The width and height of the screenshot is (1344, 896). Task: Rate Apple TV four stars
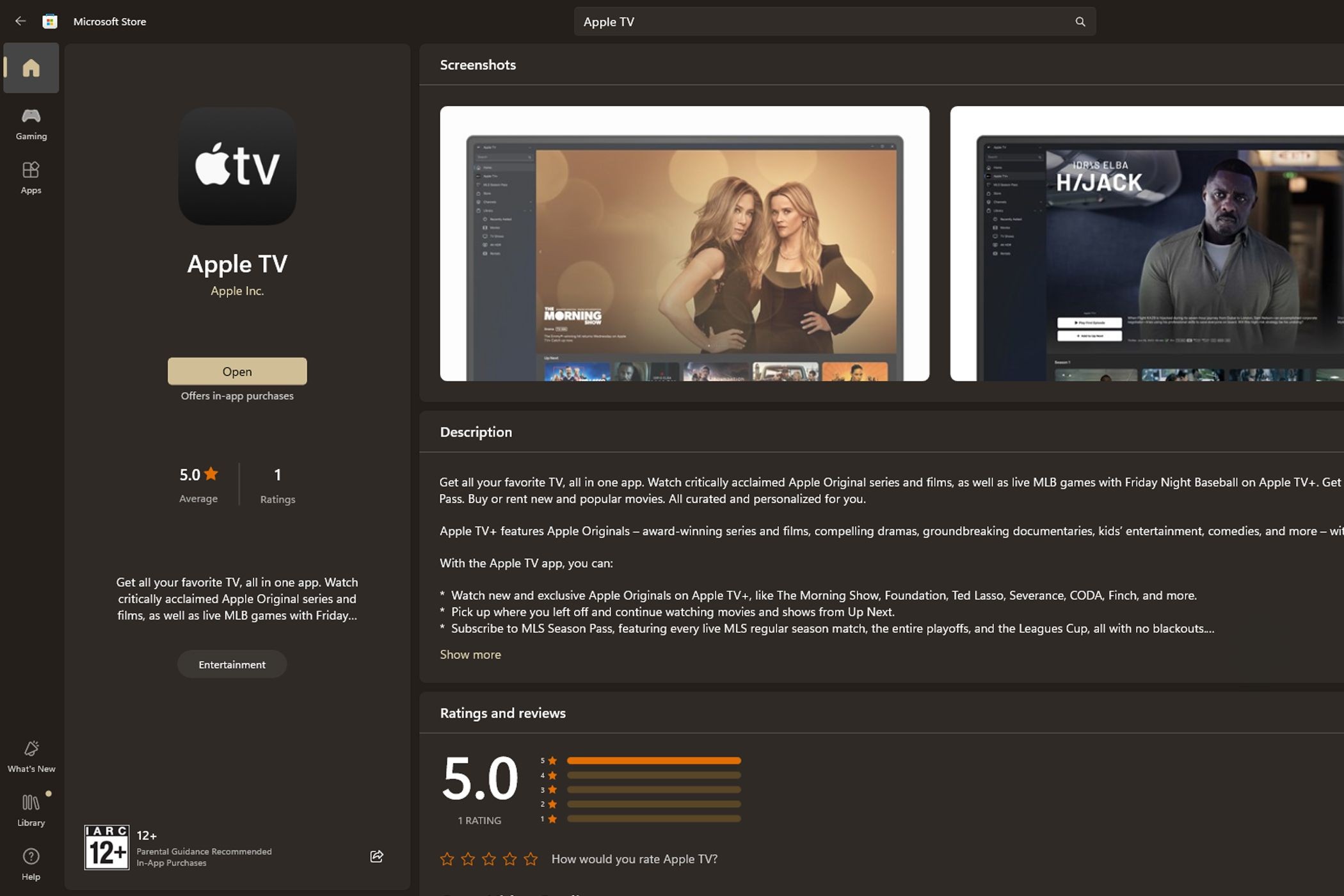[x=509, y=859]
